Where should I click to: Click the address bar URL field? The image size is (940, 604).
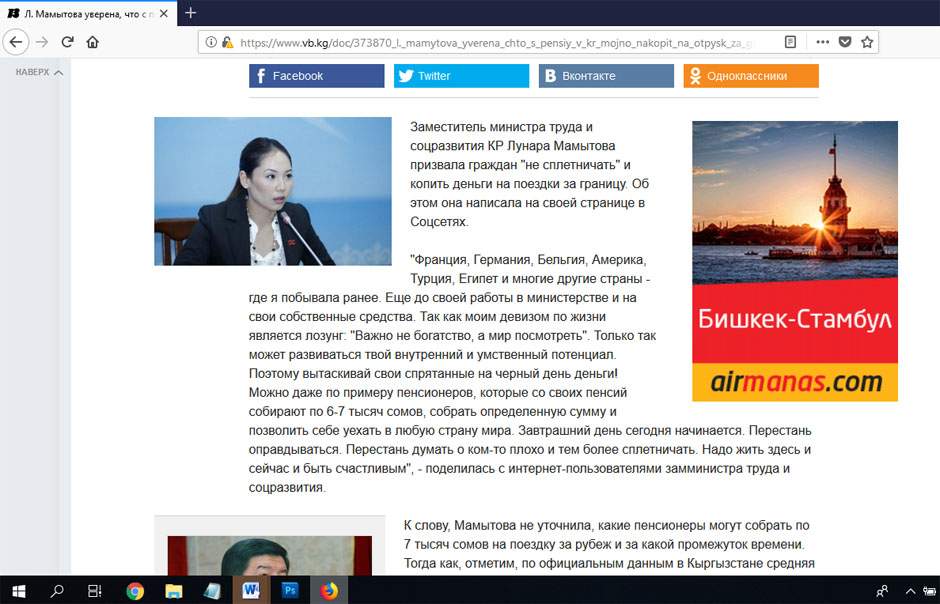[x=495, y=42]
